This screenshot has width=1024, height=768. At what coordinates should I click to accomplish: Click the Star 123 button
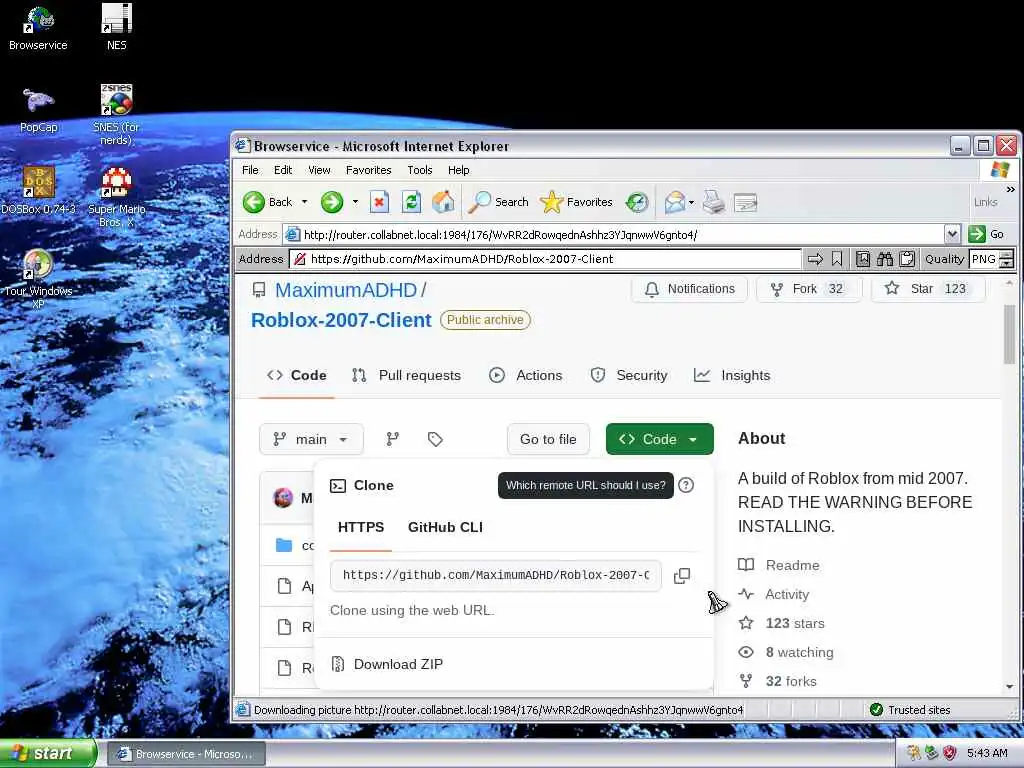pos(928,289)
